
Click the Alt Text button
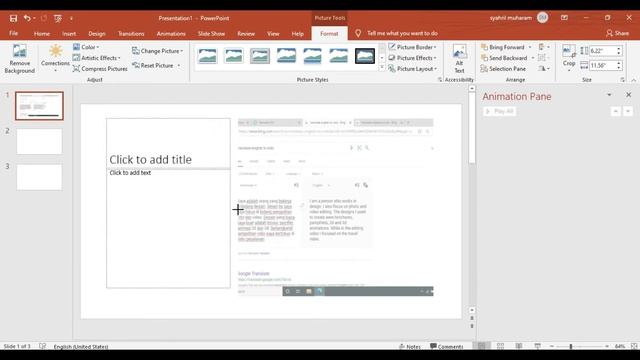[x=459, y=59]
